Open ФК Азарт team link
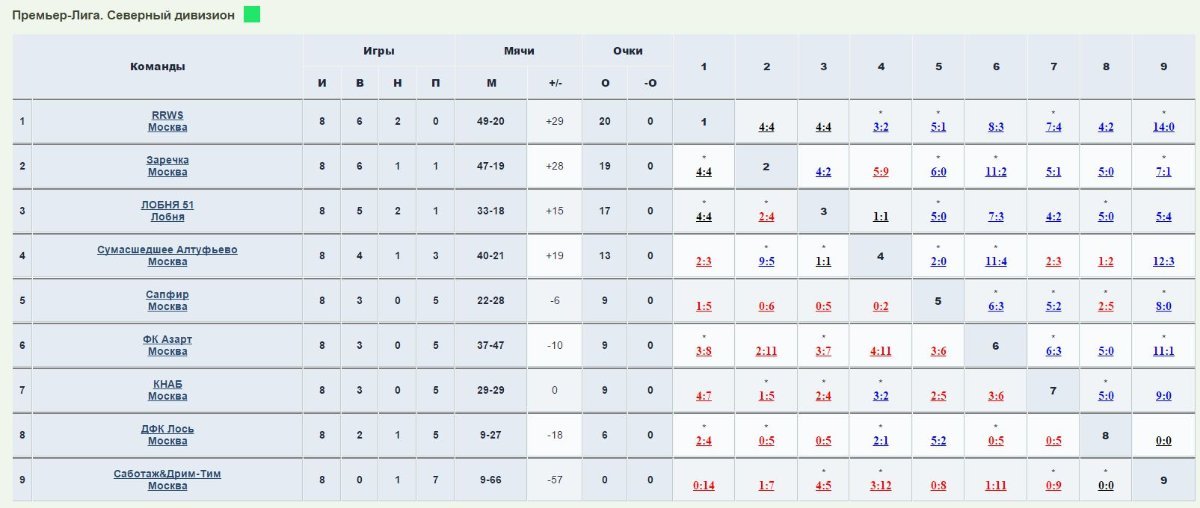The image size is (1200, 508). (167, 345)
